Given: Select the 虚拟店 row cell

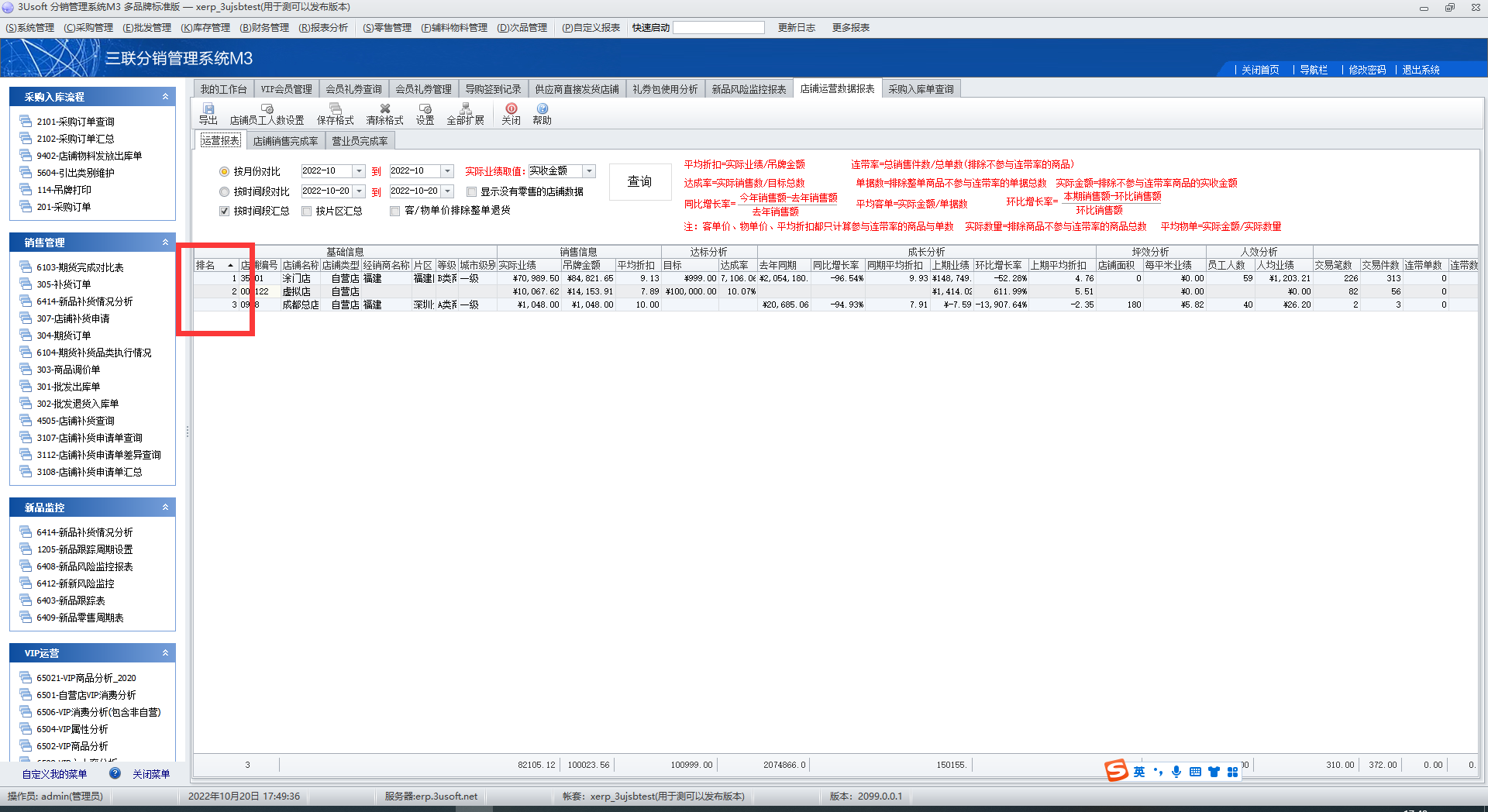Looking at the screenshot, I should click(x=300, y=291).
